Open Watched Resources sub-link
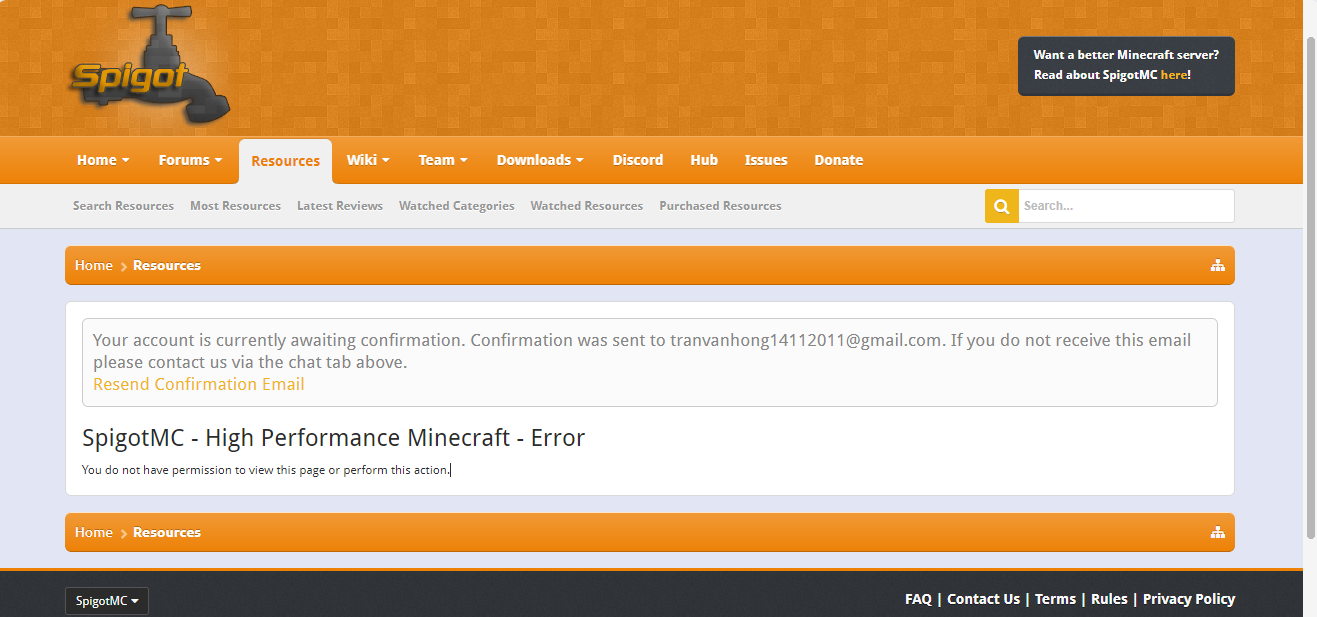1317x617 pixels. tap(587, 206)
